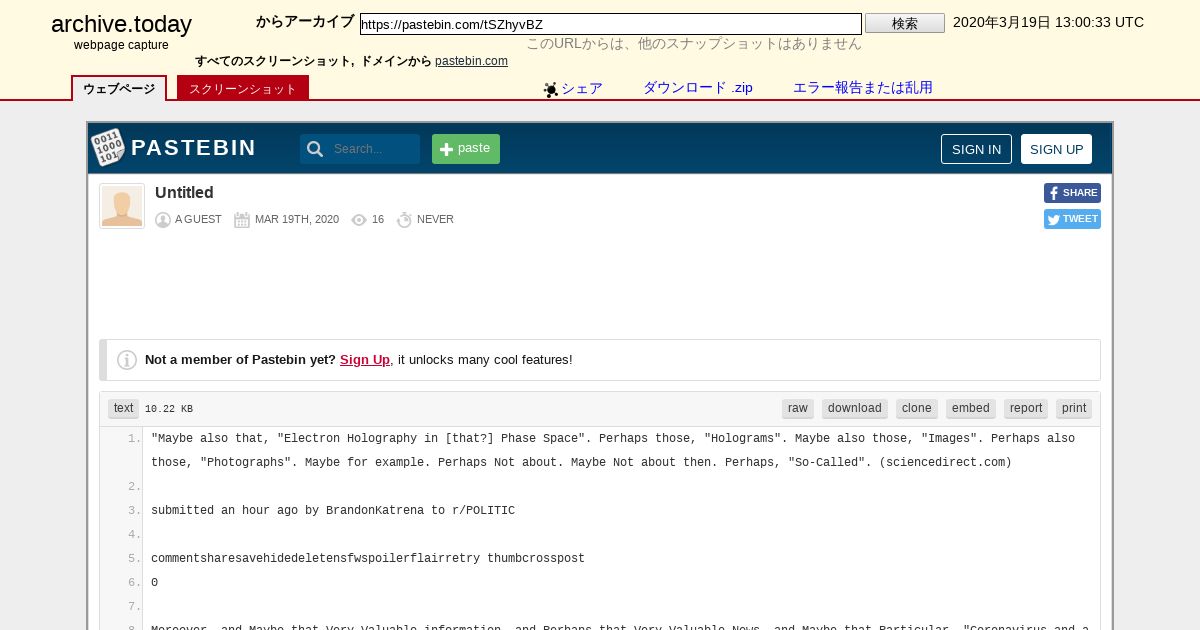Screen dimensions: 1200x630
Task: Go to archive.today home title
Action: coord(121,25)
